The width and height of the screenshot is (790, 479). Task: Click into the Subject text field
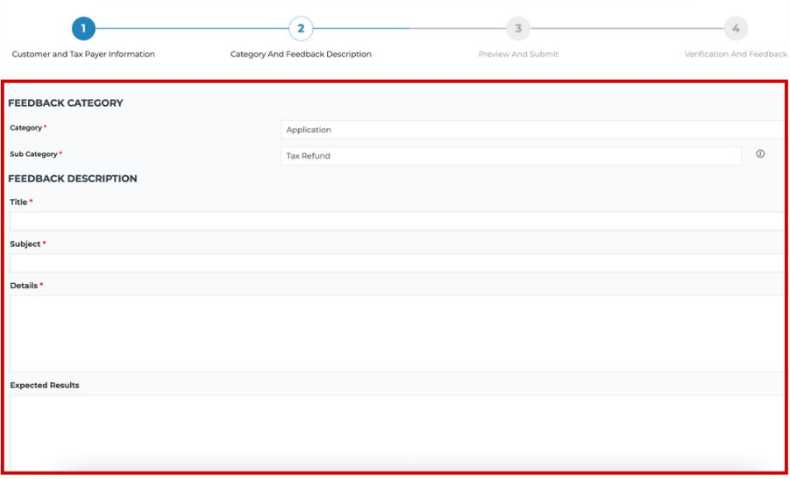coord(395,262)
